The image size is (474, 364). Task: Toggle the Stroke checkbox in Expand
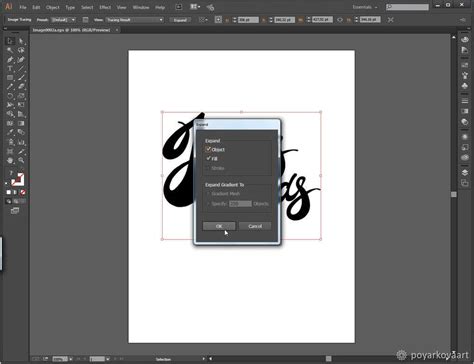[208, 168]
